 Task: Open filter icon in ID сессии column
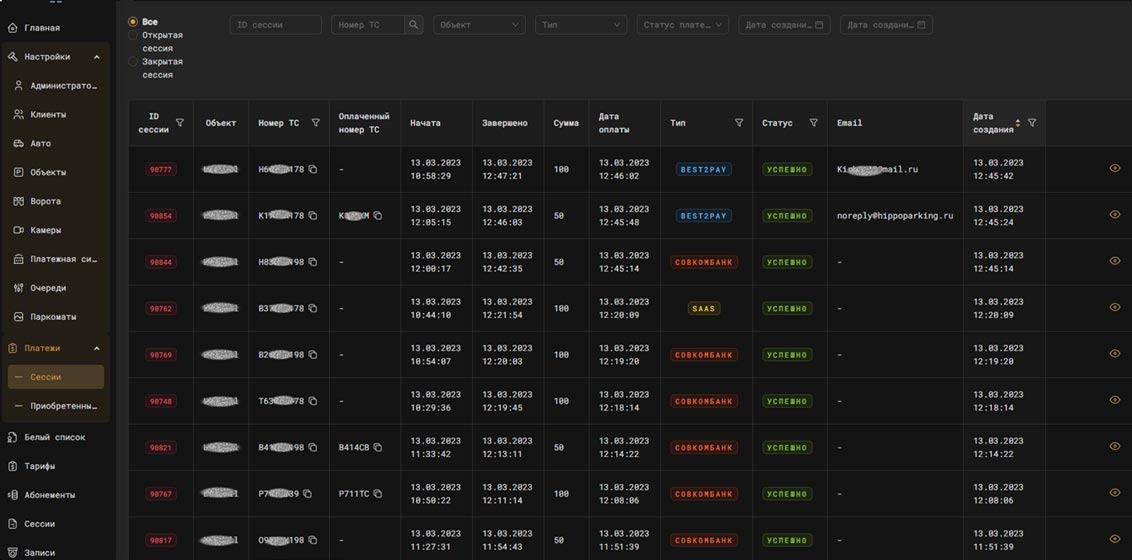pos(180,123)
